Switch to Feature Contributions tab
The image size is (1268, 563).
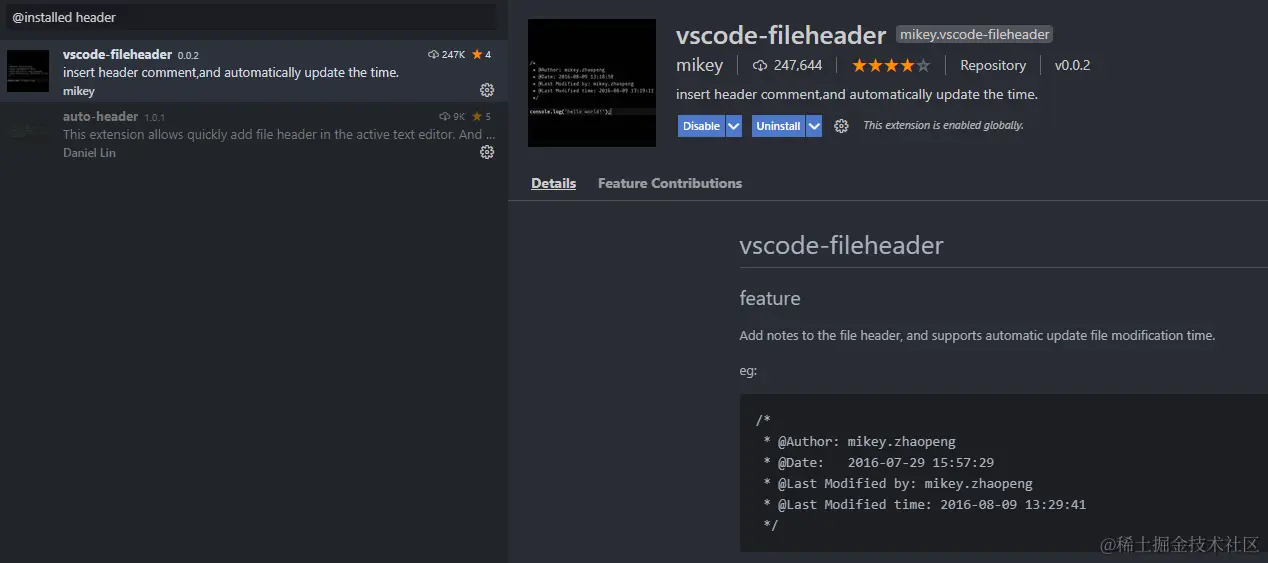pyautogui.click(x=670, y=183)
